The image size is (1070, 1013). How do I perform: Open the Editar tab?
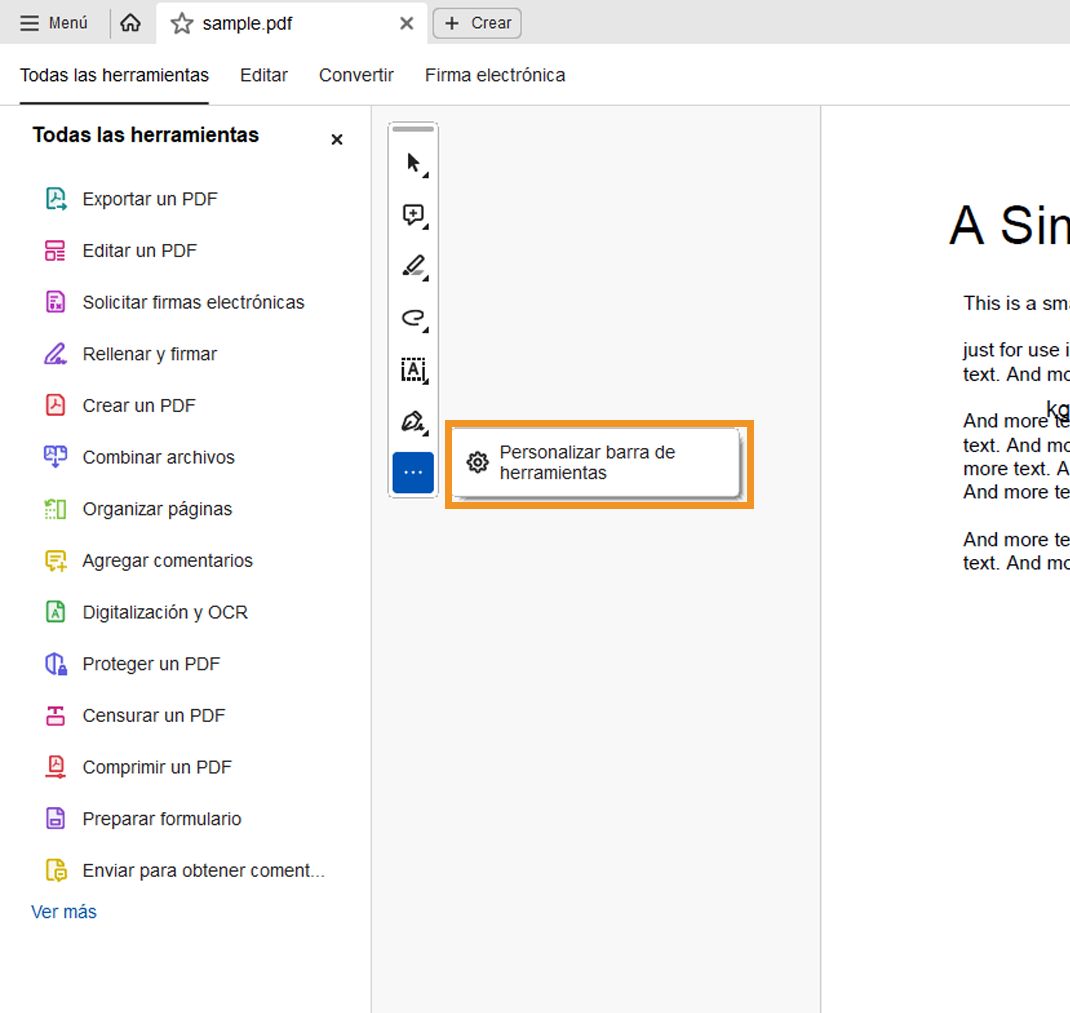[x=263, y=75]
